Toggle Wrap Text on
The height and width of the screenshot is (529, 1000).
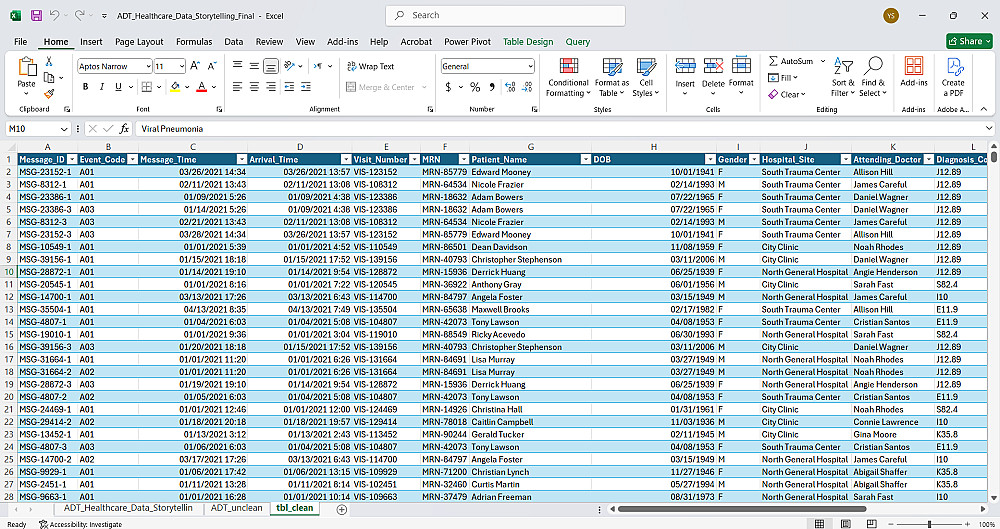coord(369,66)
